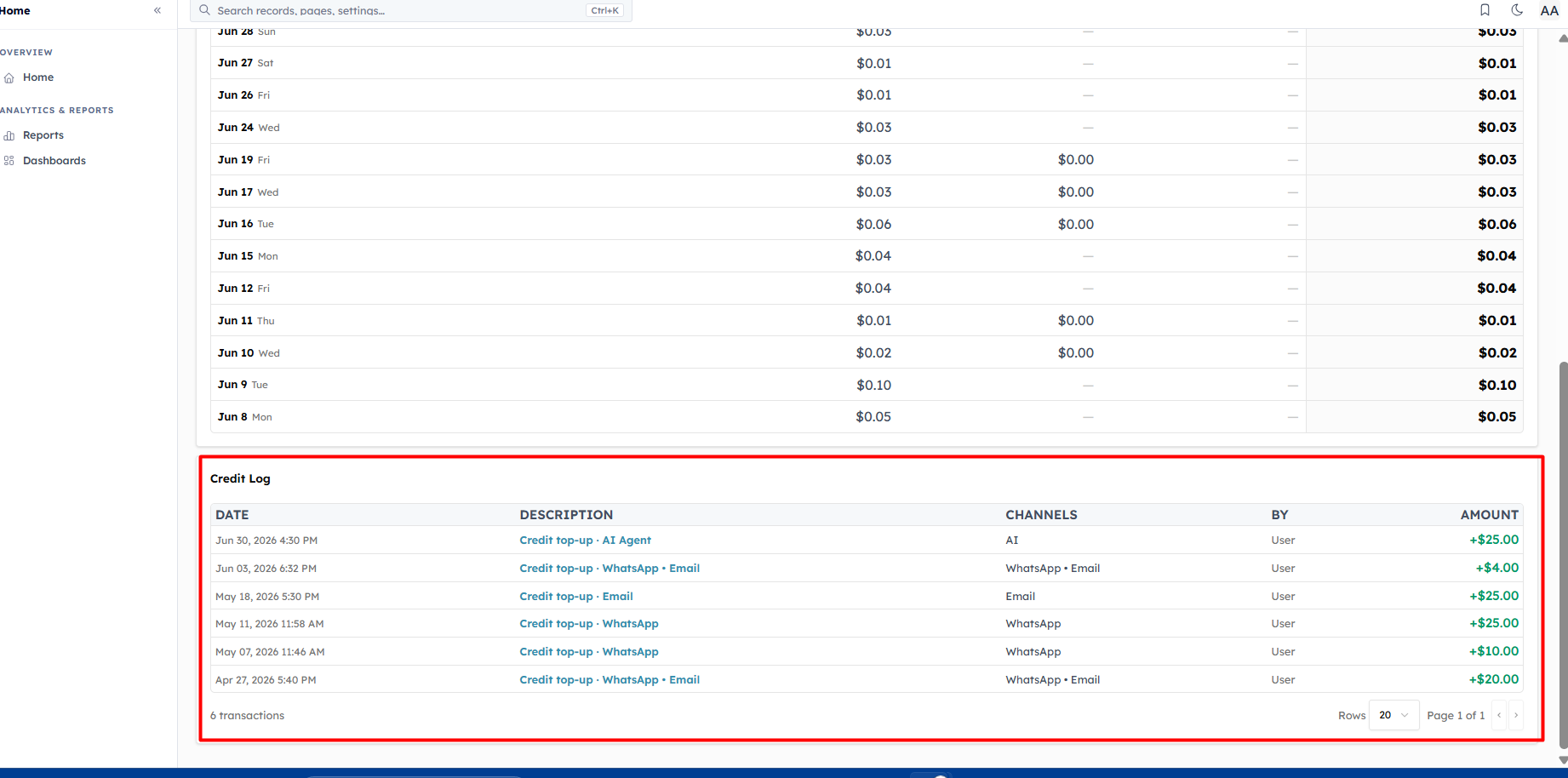This screenshot has width=1568, height=778.
Task: Click the $0.00 value in the Jun 19 row
Action: coord(1076,159)
